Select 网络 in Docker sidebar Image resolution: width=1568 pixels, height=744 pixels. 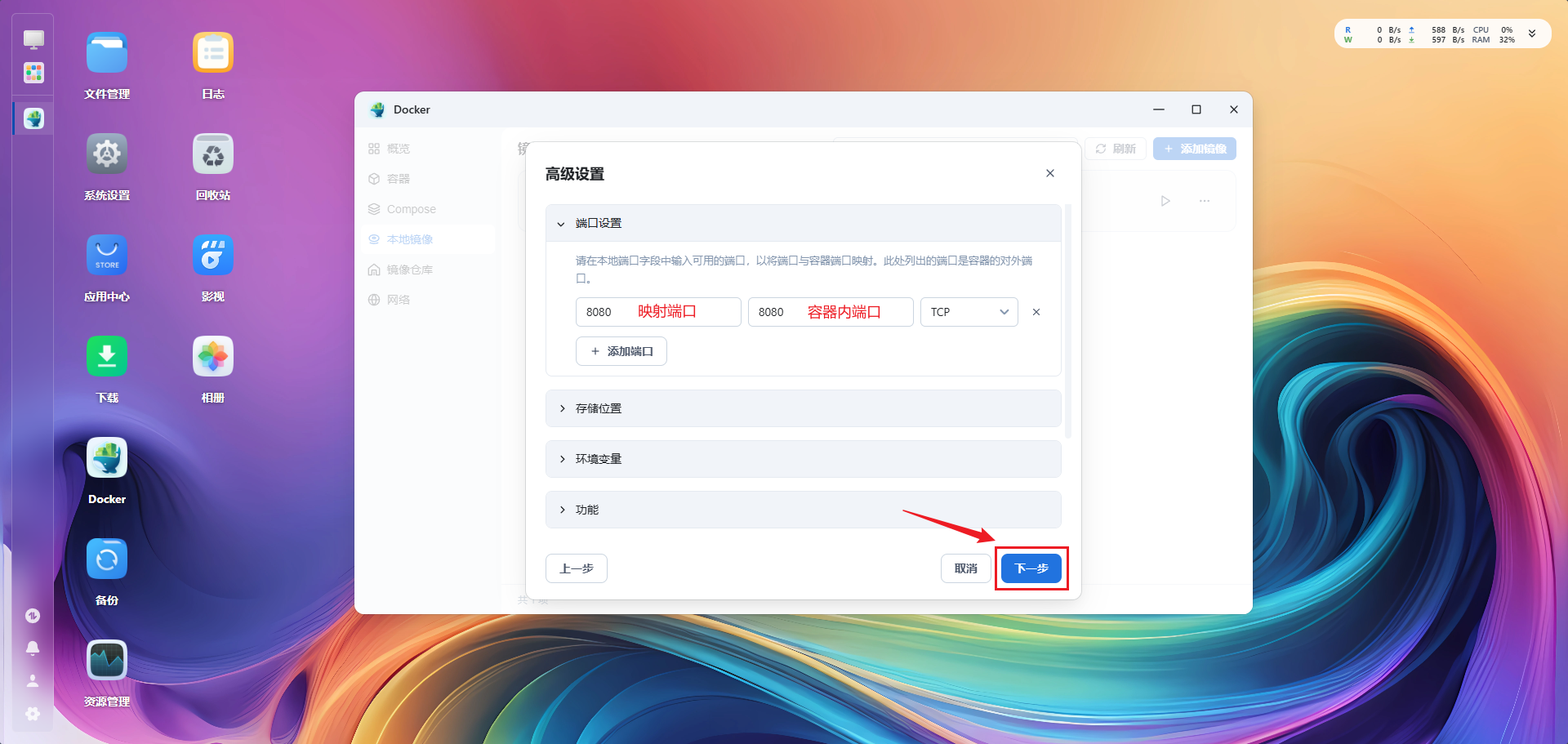click(429, 300)
